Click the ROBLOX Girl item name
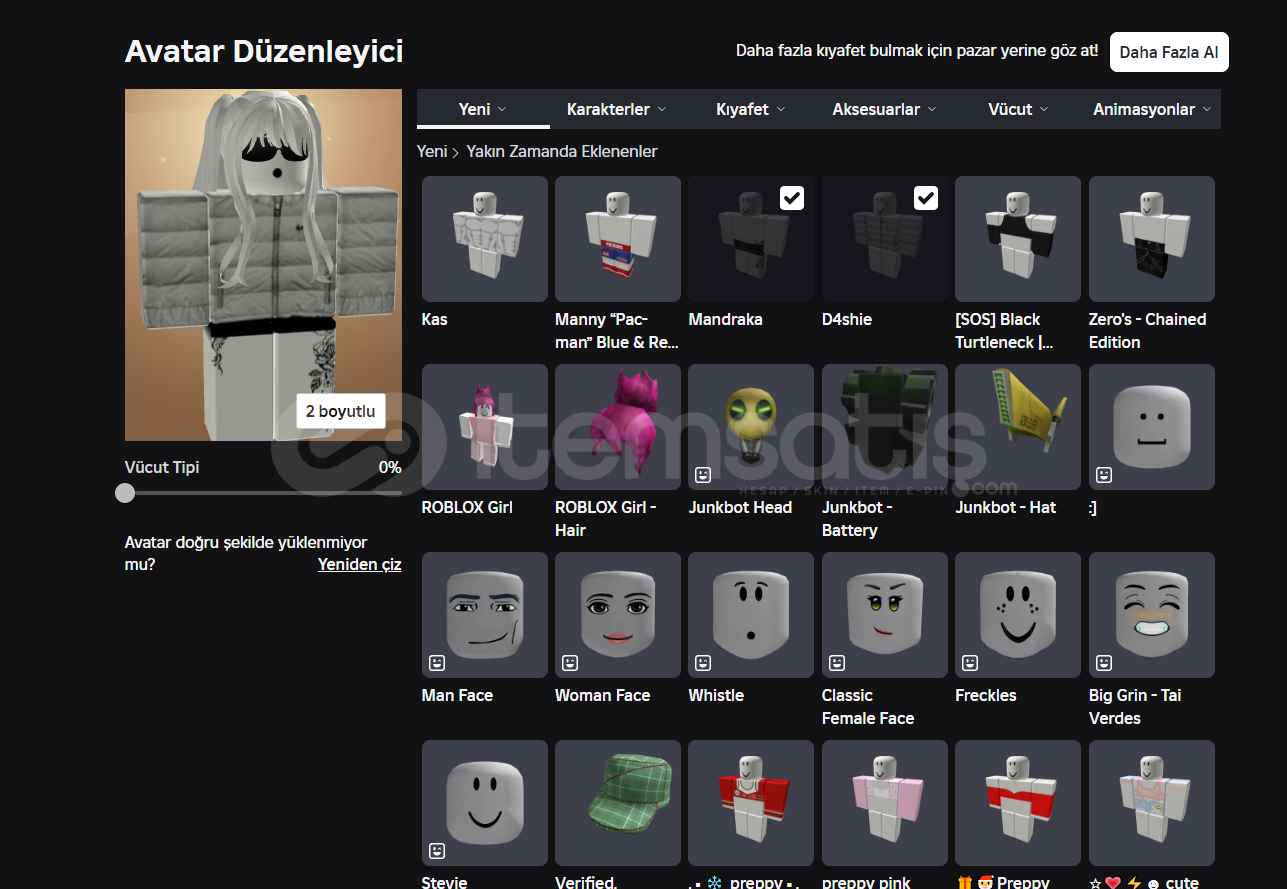Viewport: 1287px width, 889px height. click(x=467, y=508)
